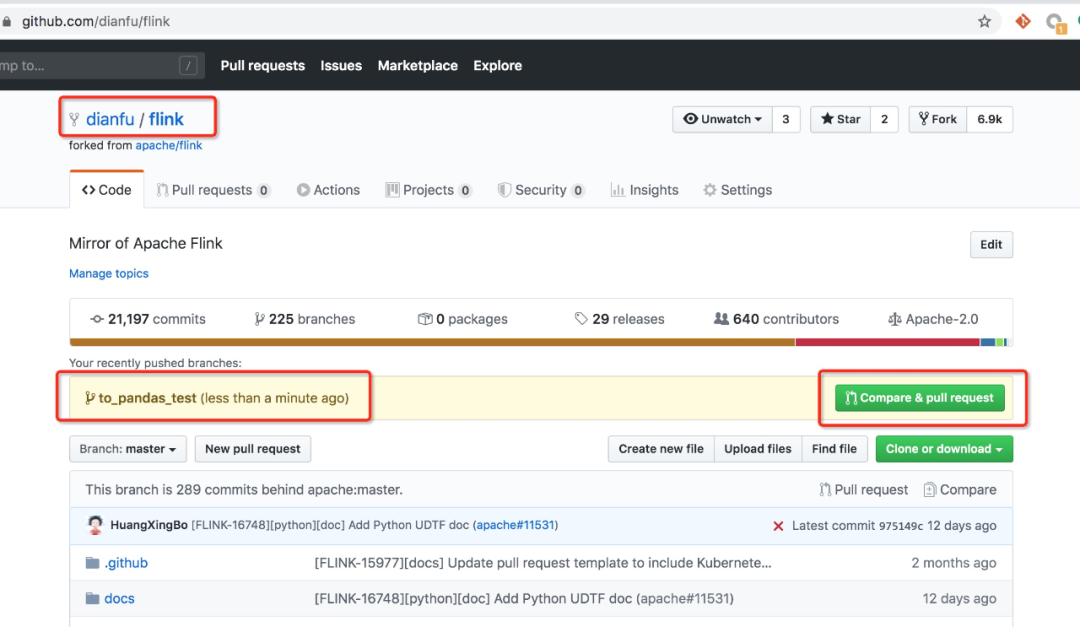Star the flink repository
The height and width of the screenshot is (627, 1080).
[x=840, y=119]
